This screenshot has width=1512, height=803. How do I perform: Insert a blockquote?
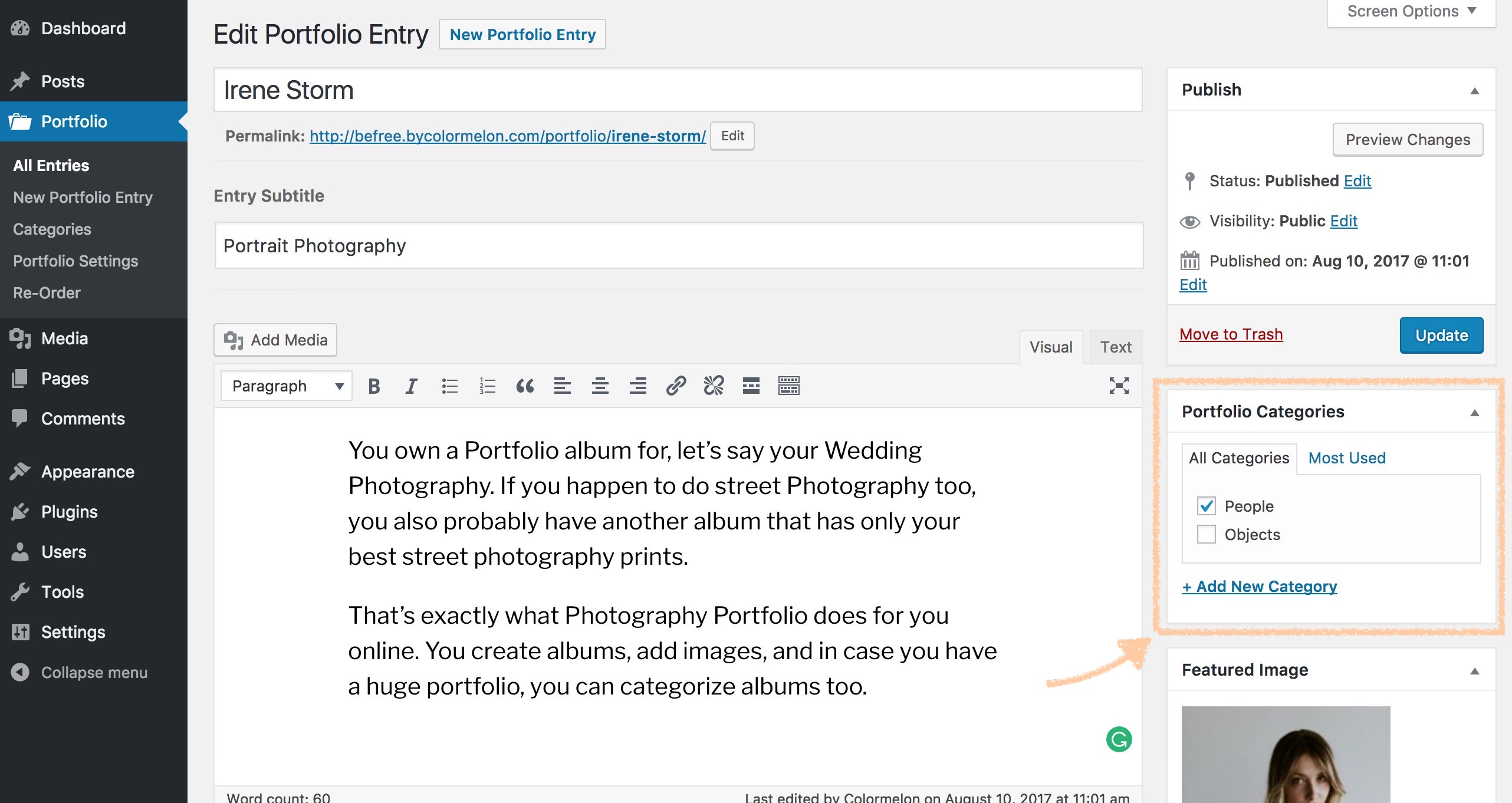[x=524, y=386]
